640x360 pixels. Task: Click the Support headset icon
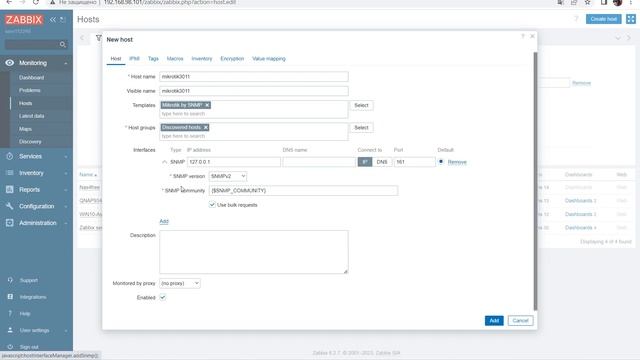[x=10, y=280]
